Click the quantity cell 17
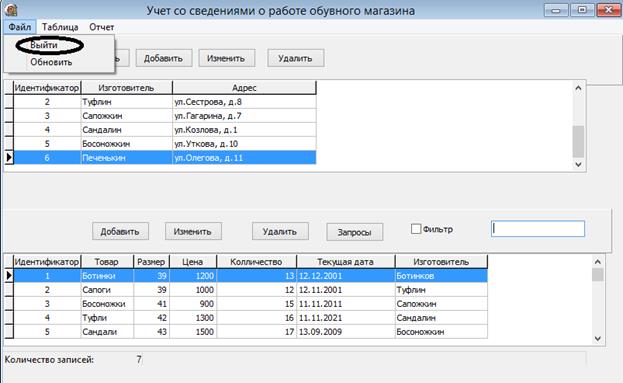Image resolution: width=623 pixels, height=383 pixels. (257, 331)
